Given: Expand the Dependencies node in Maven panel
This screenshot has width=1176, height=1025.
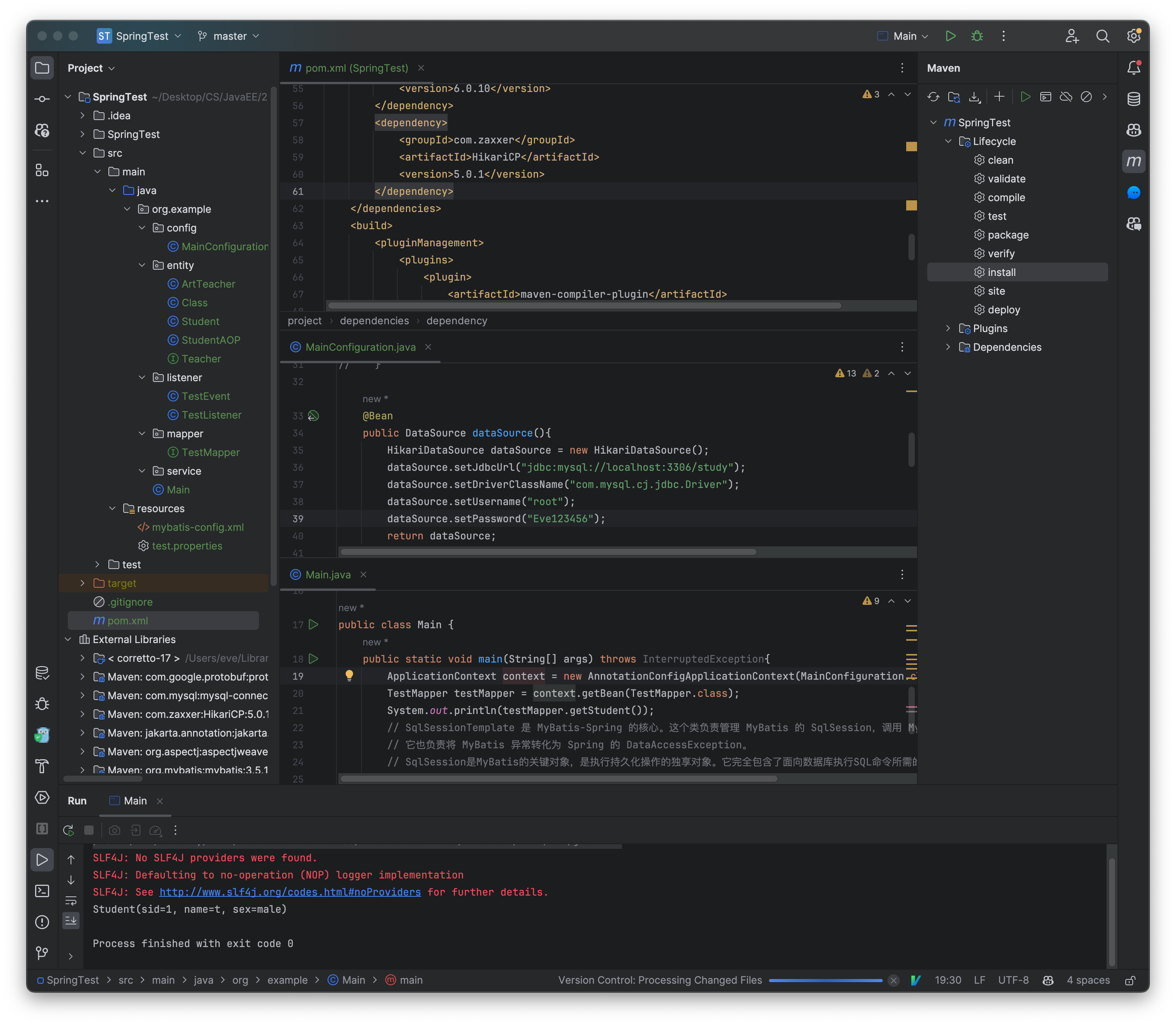Looking at the screenshot, I should (x=948, y=347).
